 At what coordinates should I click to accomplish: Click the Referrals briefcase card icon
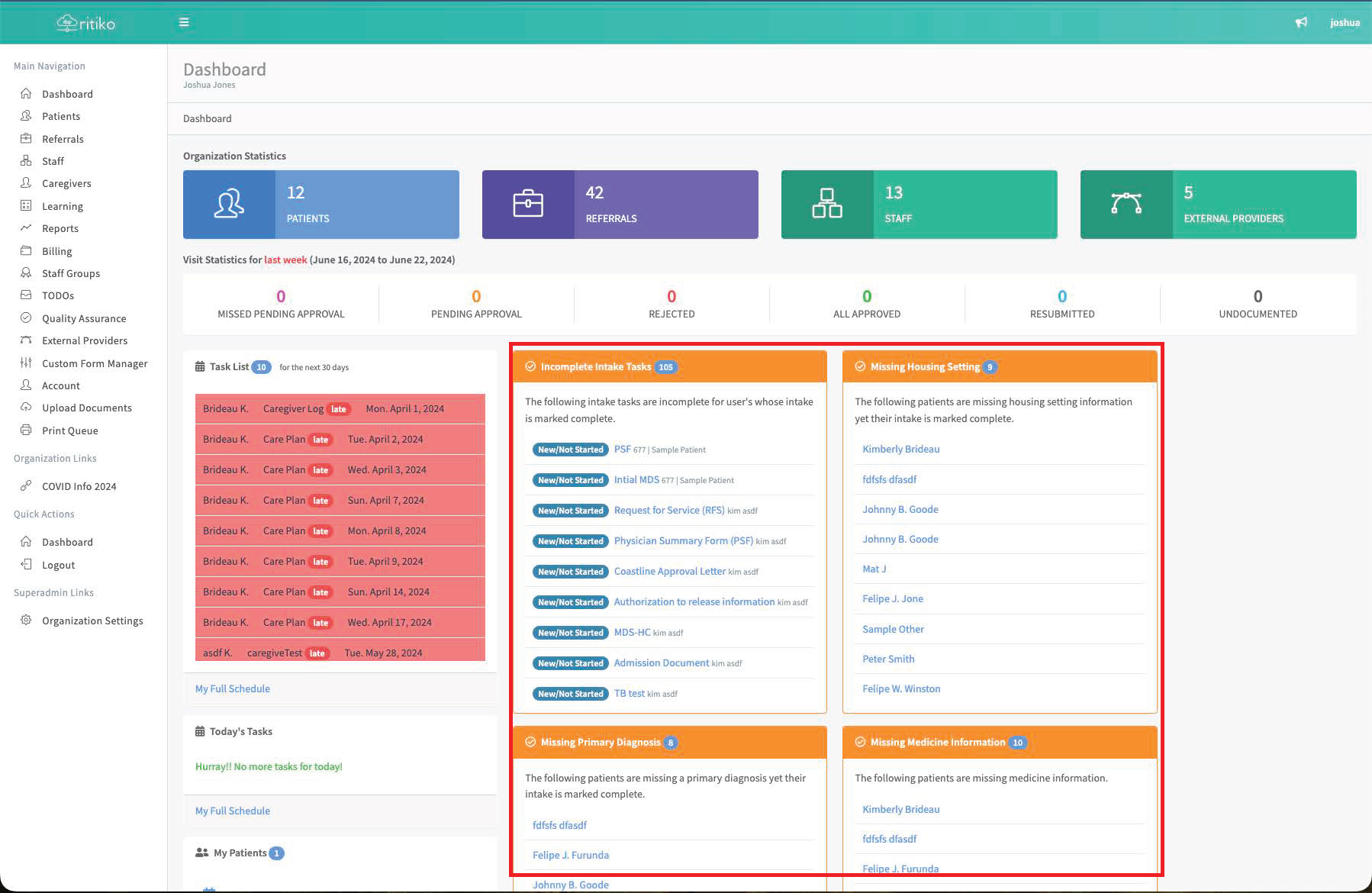[x=528, y=205]
